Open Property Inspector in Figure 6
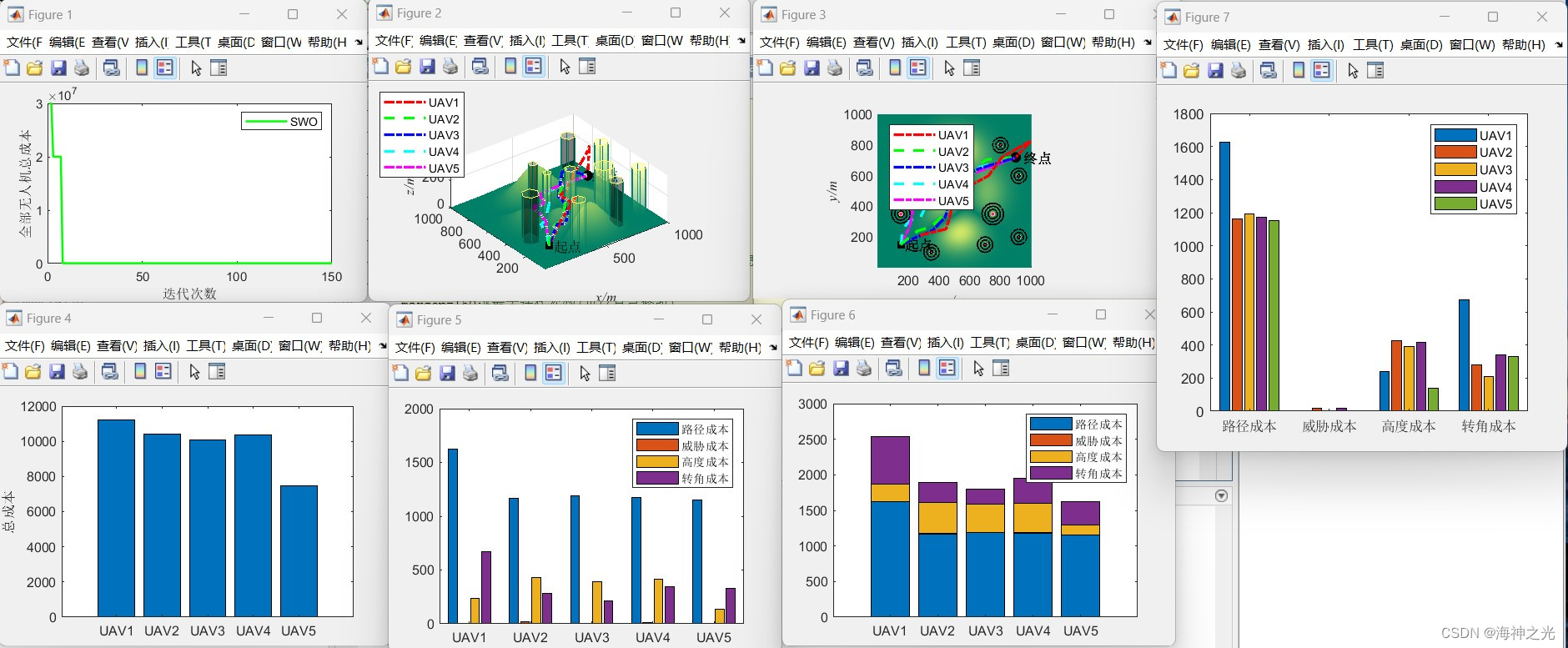 click(1001, 368)
